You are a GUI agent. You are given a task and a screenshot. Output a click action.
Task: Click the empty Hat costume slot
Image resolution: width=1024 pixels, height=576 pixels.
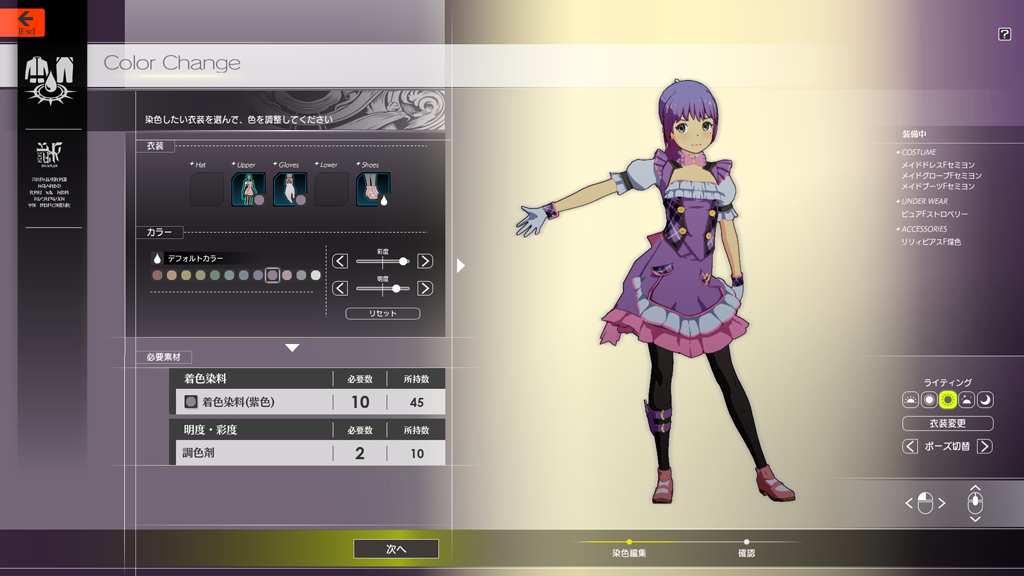(207, 189)
